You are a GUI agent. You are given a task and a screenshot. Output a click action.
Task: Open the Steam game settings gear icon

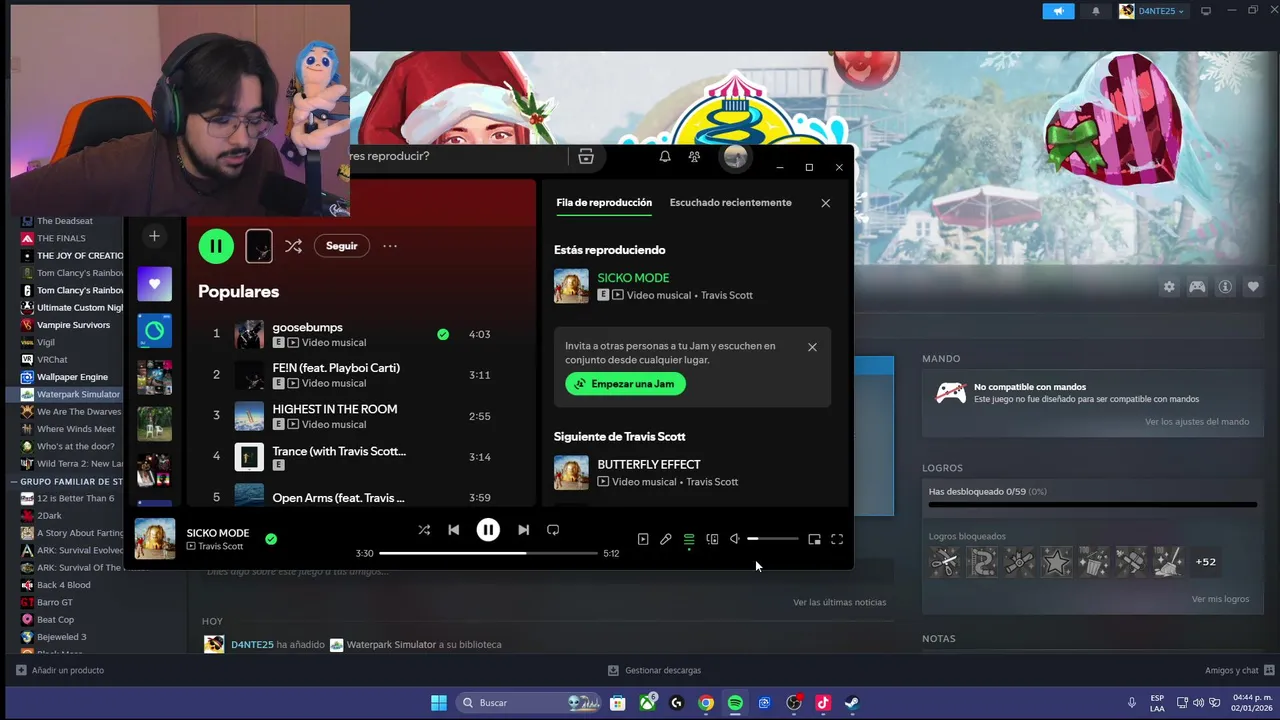[1169, 287]
